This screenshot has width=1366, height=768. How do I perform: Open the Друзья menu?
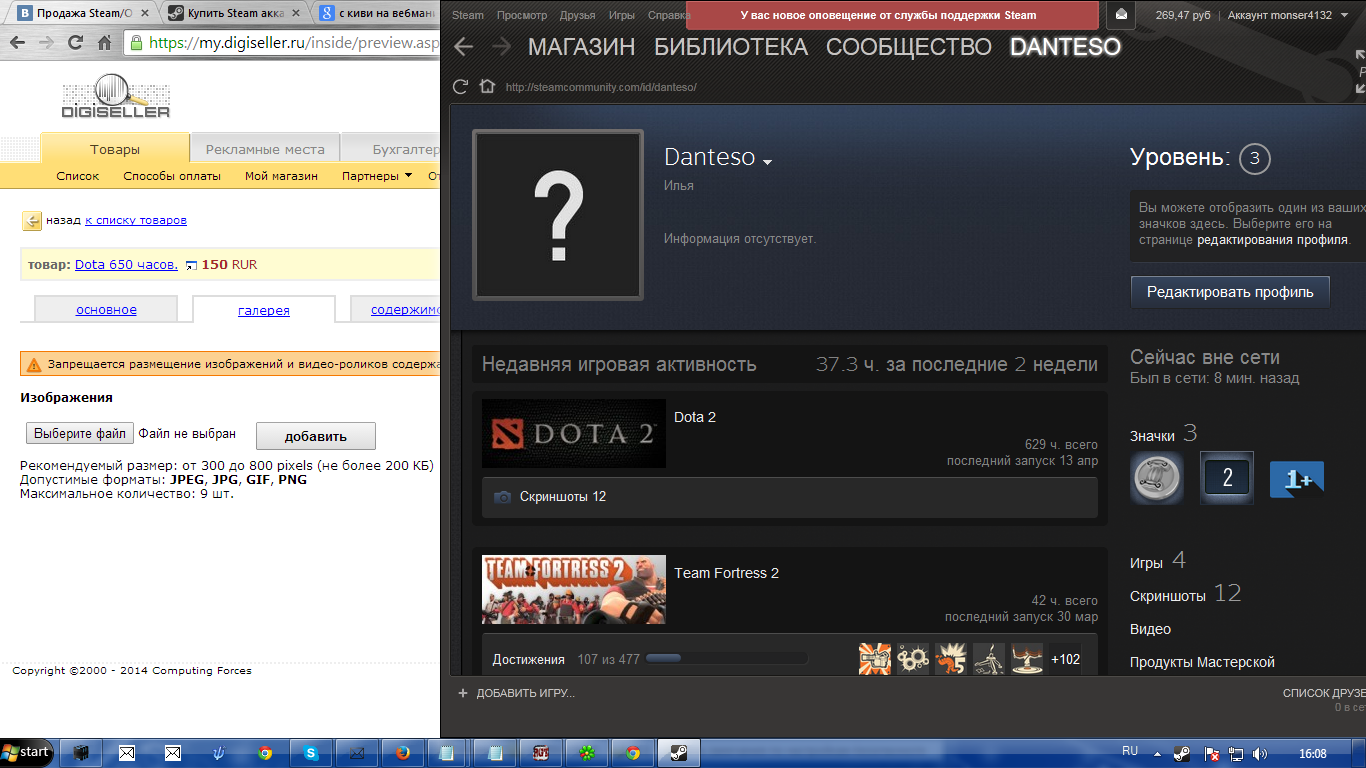(578, 15)
